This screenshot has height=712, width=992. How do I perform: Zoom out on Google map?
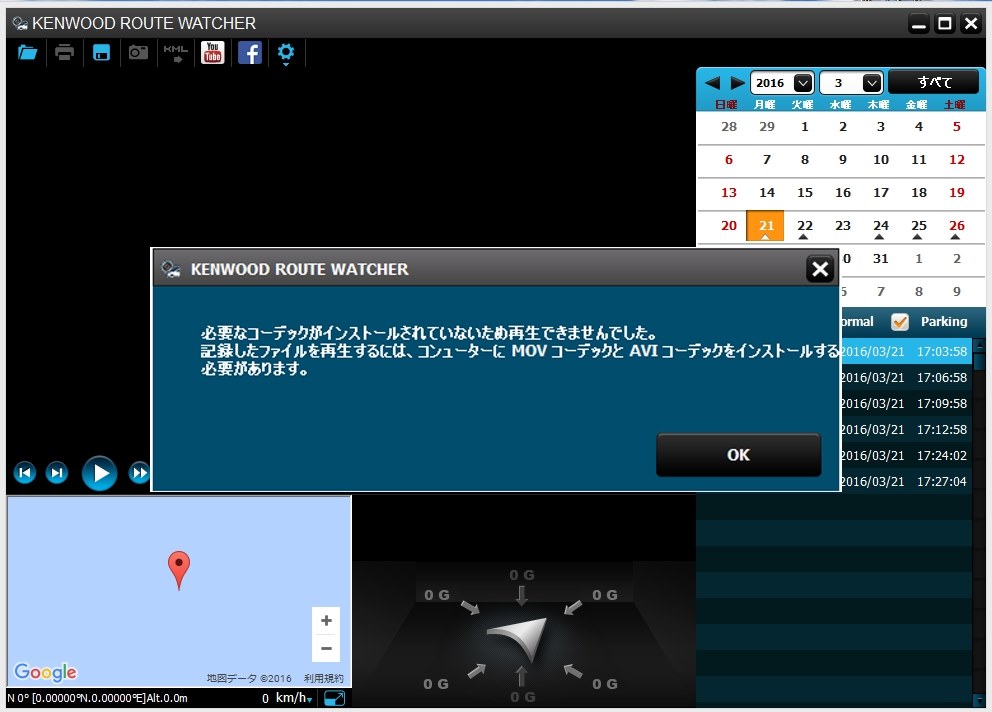coord(326,649)
